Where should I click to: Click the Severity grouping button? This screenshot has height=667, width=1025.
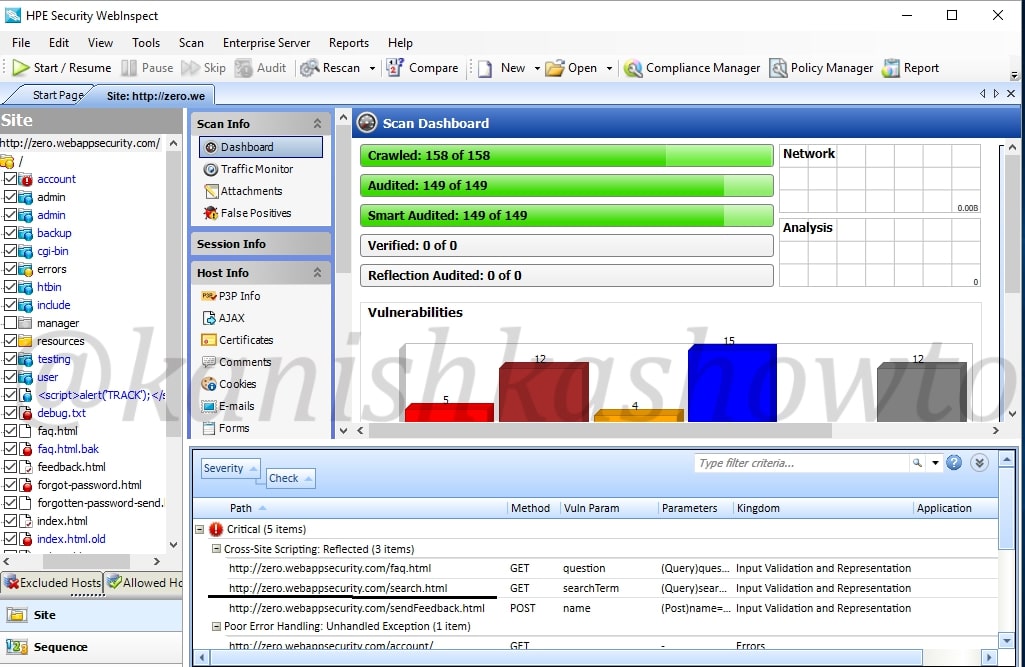pyautogui.click(x=230, y=468)
